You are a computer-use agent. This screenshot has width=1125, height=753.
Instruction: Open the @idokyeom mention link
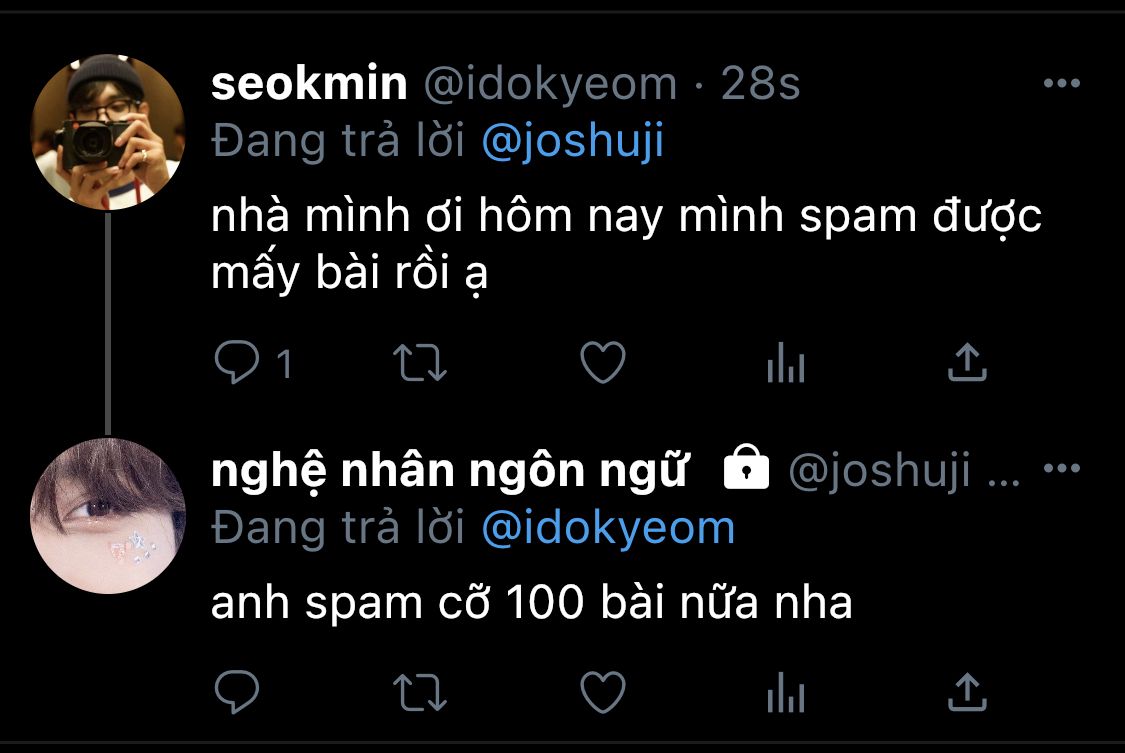[x=608, y=529]
